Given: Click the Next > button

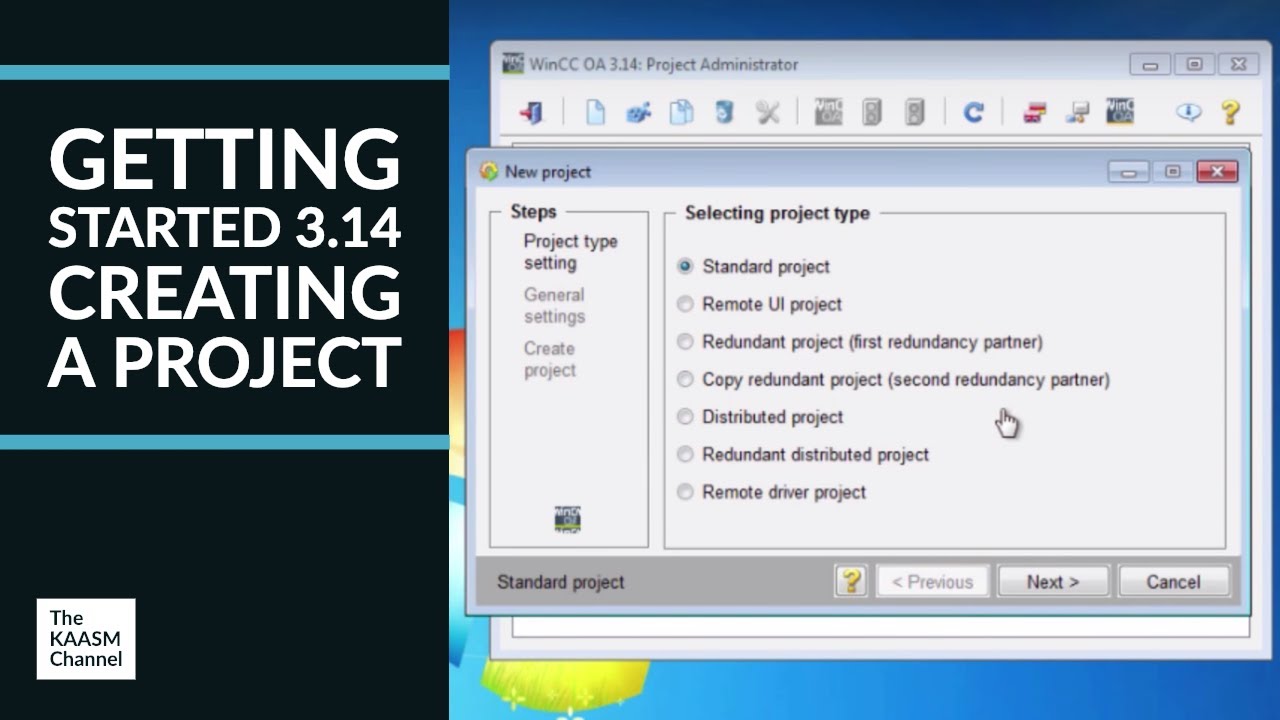Looking at the screenshot, I should (x=1053, y=582).
